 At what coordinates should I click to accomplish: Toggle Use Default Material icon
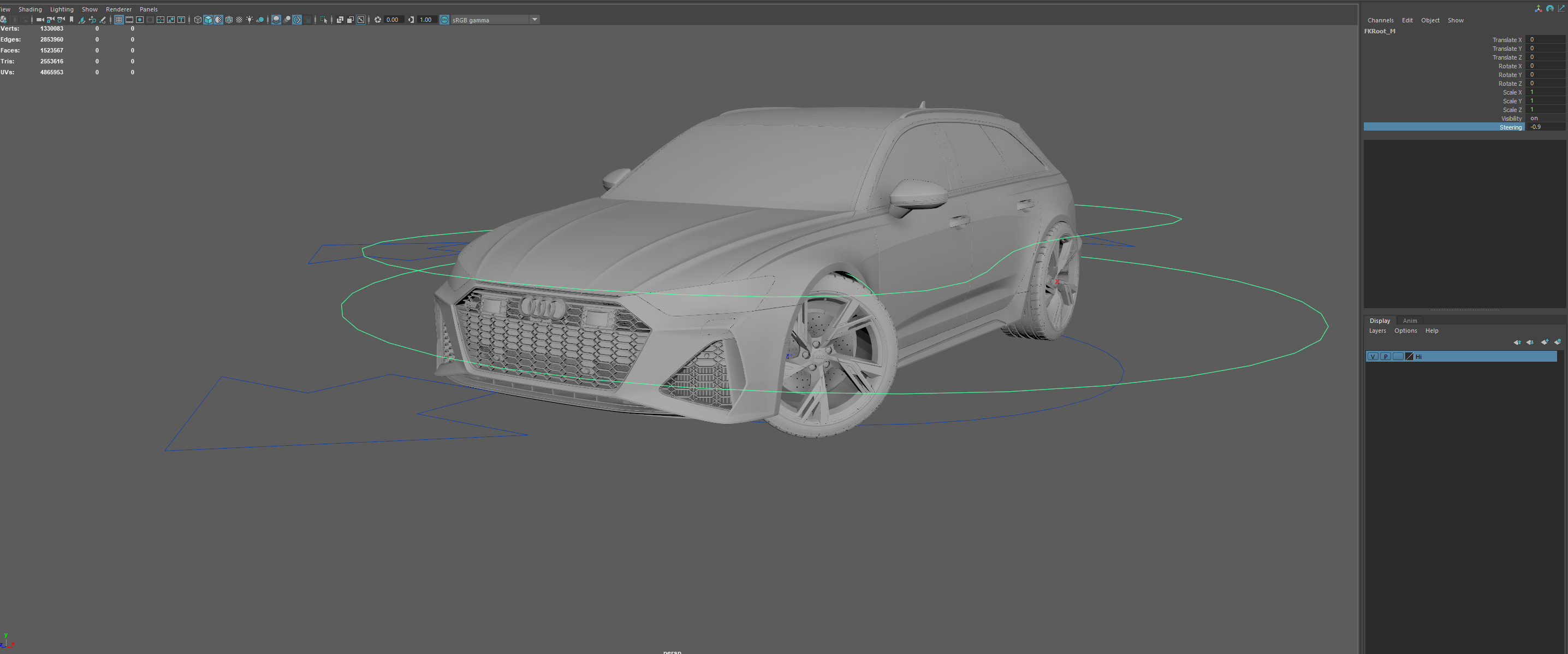pyautogui.click(x=218, y=20)
